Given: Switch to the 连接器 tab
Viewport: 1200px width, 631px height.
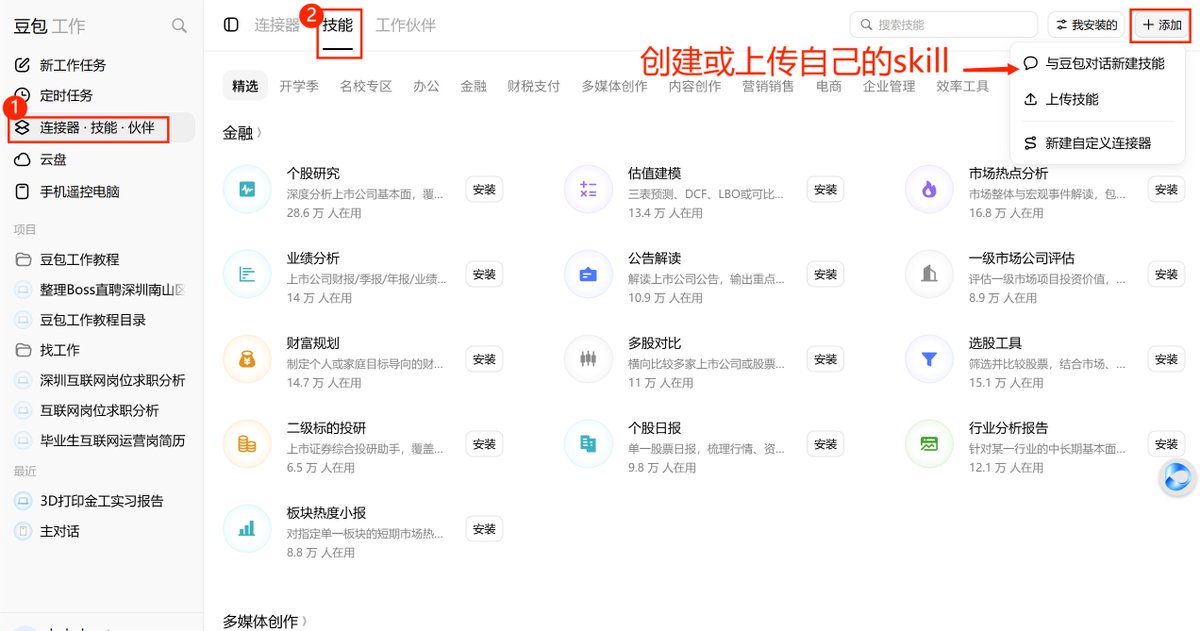Looking at the screenshot, I should tap(277, 25).
